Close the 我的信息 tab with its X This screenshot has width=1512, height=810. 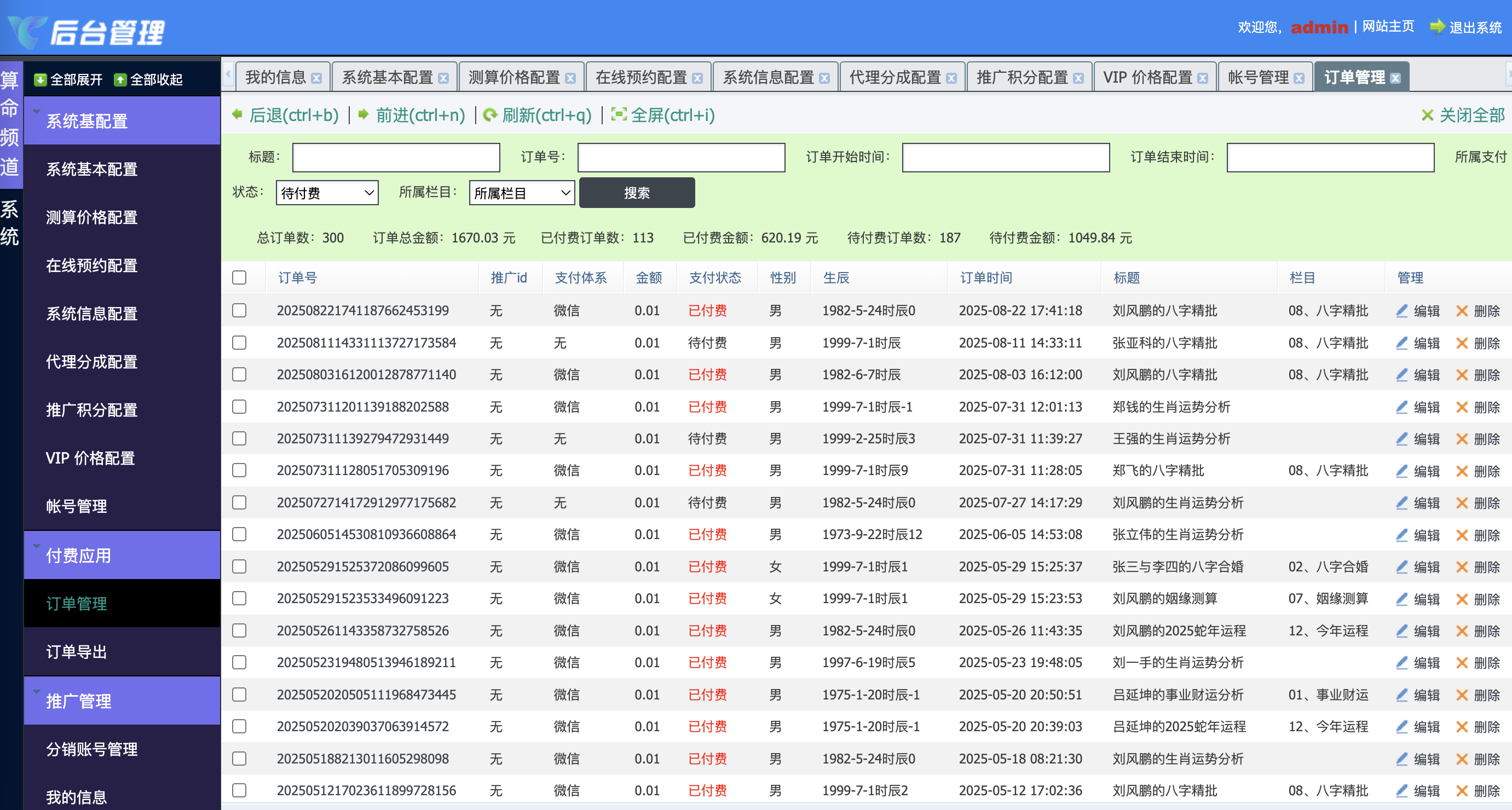tap(316, 78)
